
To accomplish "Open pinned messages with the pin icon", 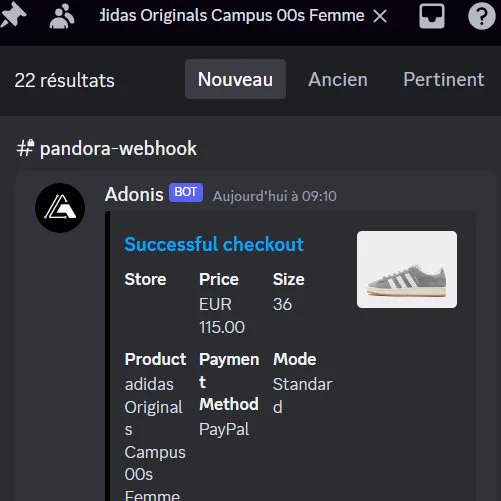I will click(13, 15).
